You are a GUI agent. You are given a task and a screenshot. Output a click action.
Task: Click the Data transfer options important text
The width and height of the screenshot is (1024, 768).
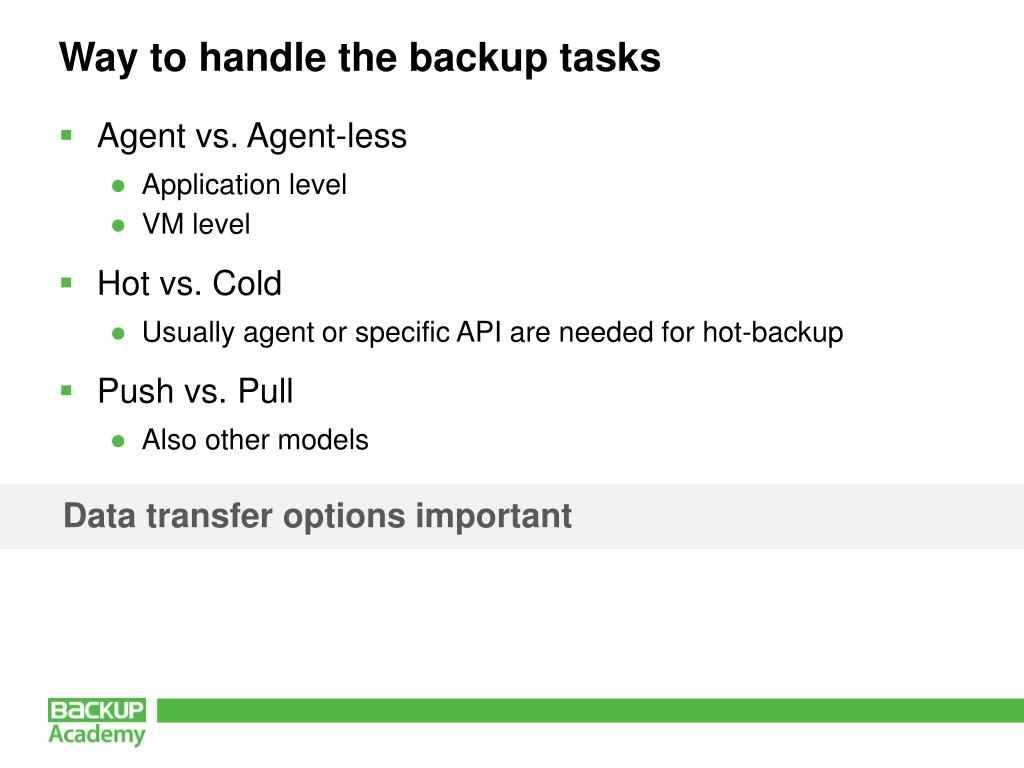(x=317, y=516)
